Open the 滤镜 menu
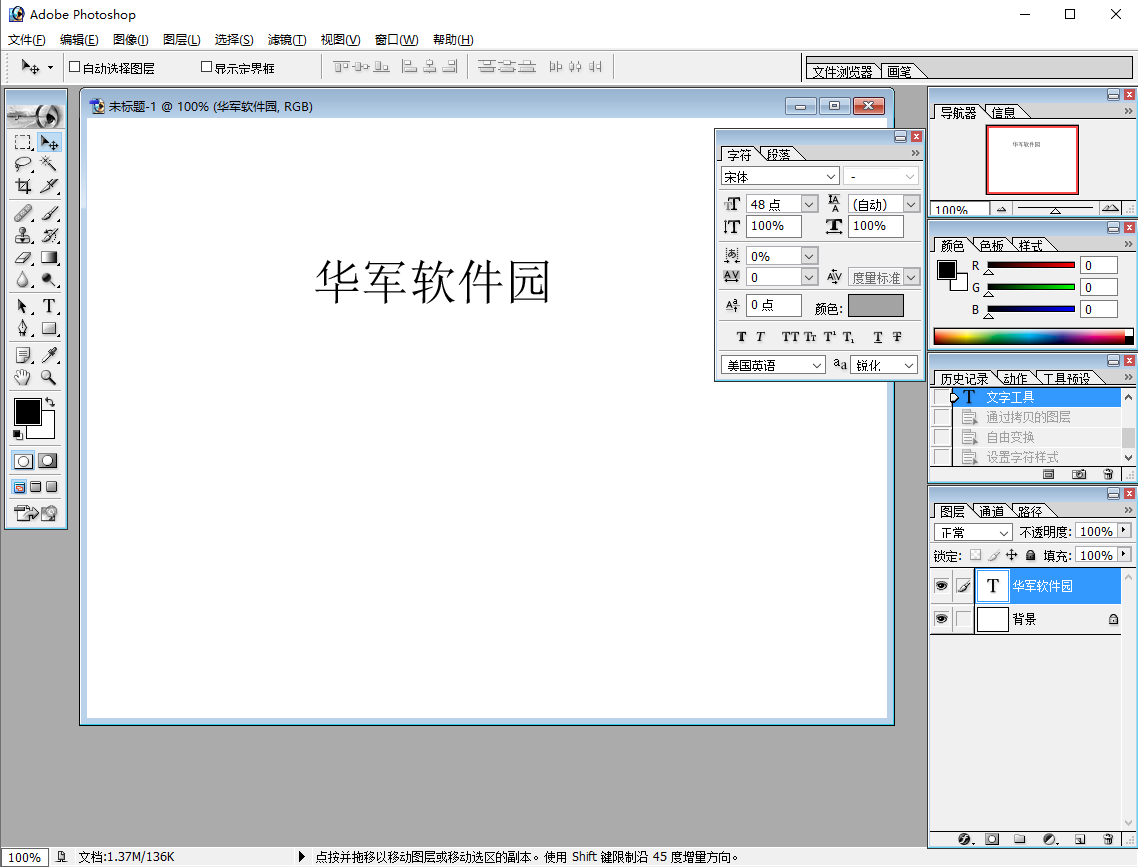 pyautogui.click(x=286, y=39)
